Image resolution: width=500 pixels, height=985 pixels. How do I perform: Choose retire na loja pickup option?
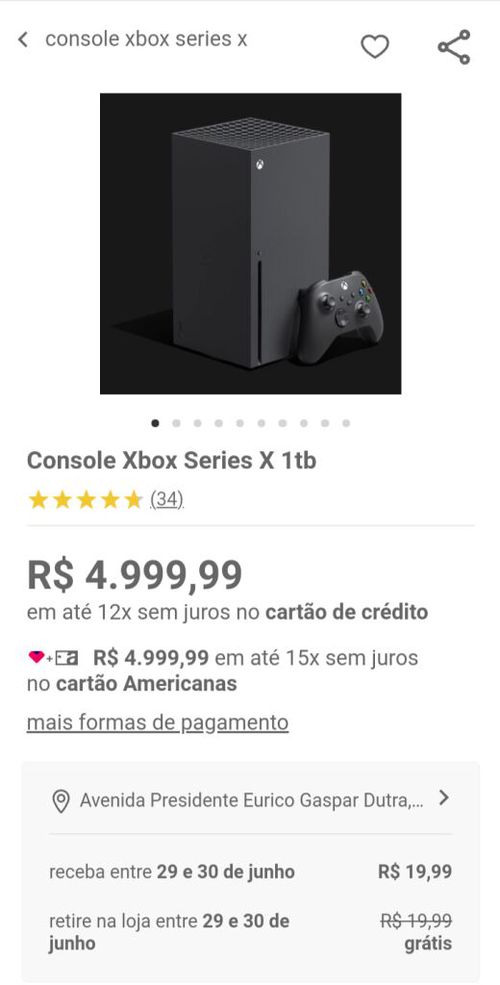250,932
